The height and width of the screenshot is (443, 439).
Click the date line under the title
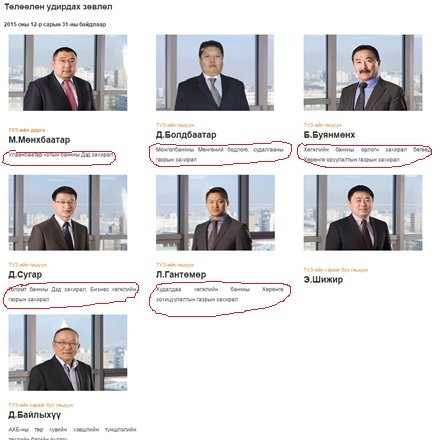click(55, 24)
